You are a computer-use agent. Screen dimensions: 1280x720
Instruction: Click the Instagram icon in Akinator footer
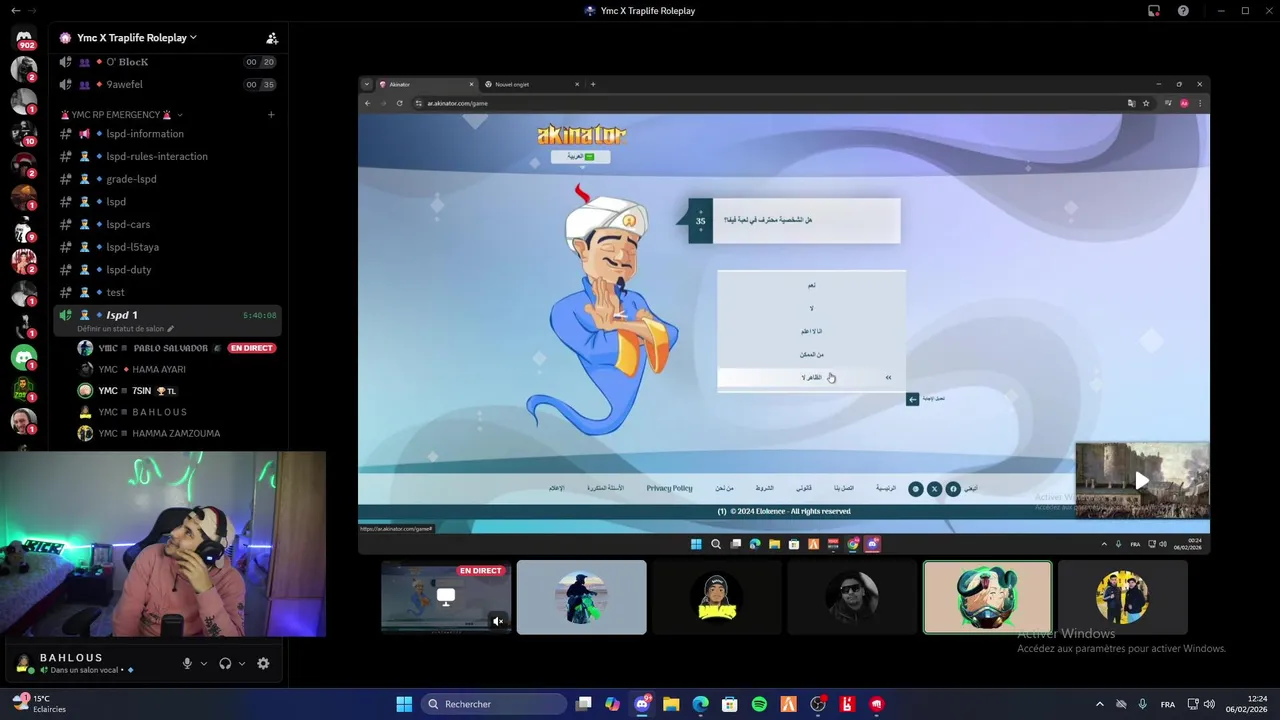point(915,489)
